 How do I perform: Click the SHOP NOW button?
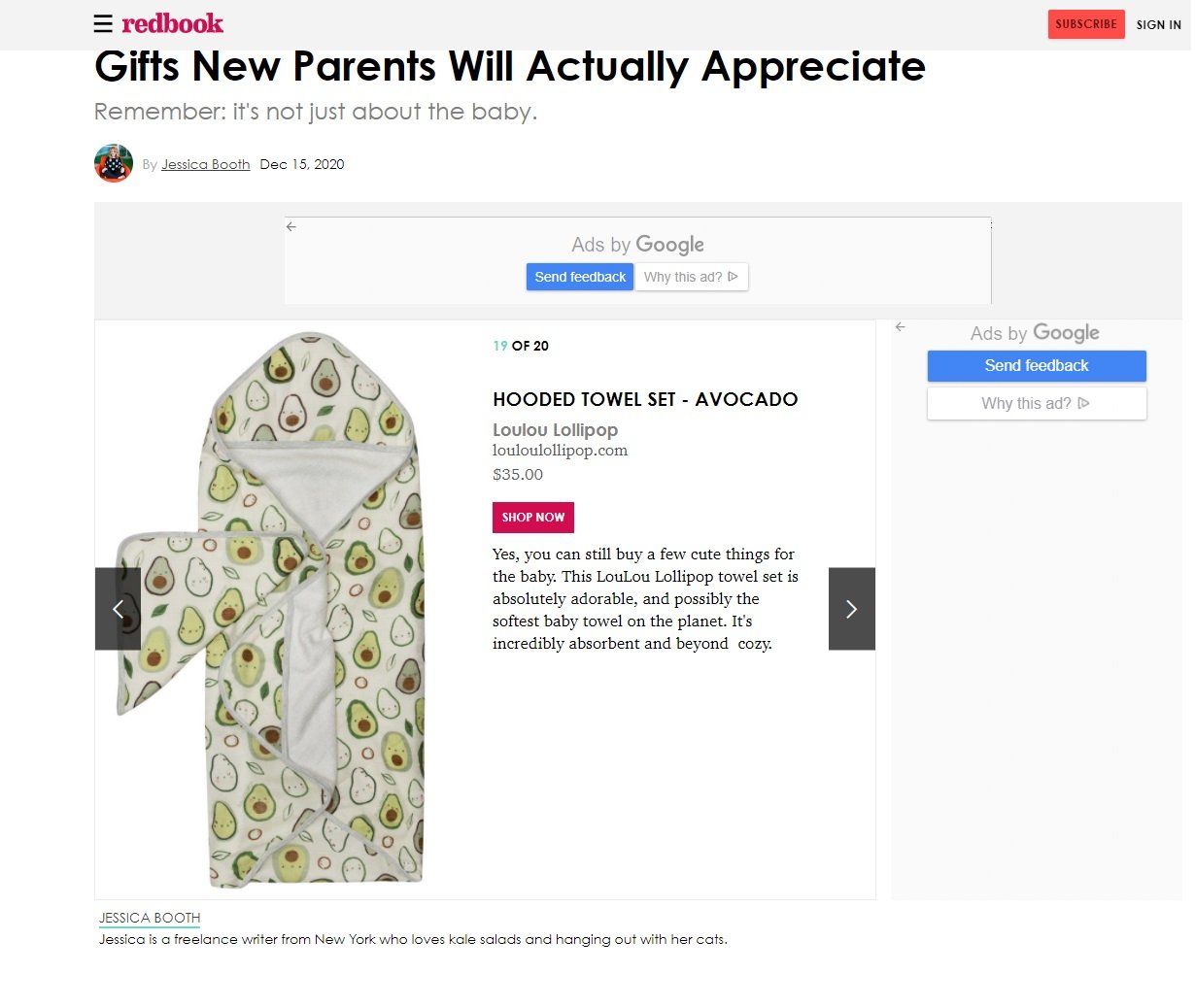pyautogui.click(x=532, y=517)
